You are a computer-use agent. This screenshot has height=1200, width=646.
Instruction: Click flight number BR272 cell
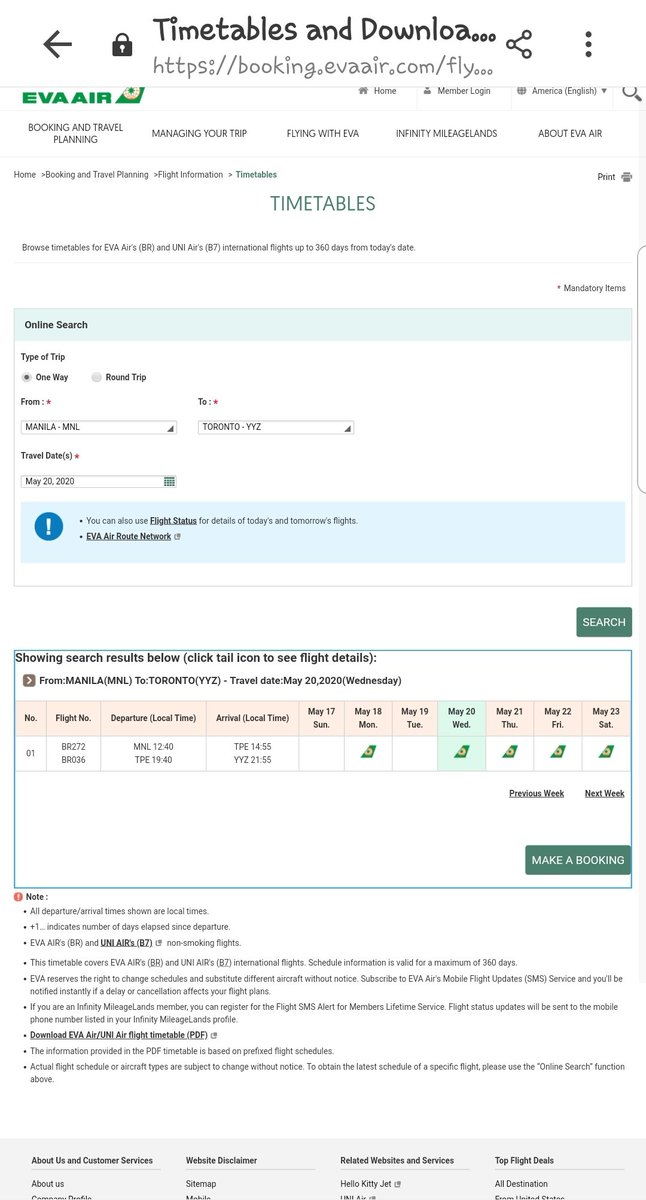tap(73, 746)
